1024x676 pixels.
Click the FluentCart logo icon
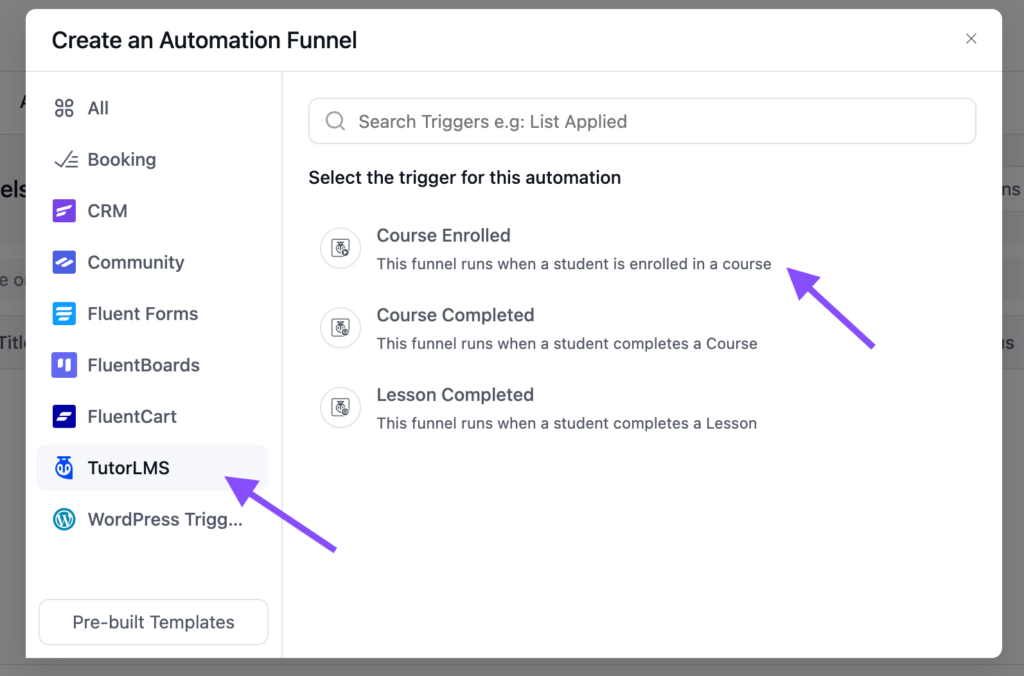click(64, 416)
